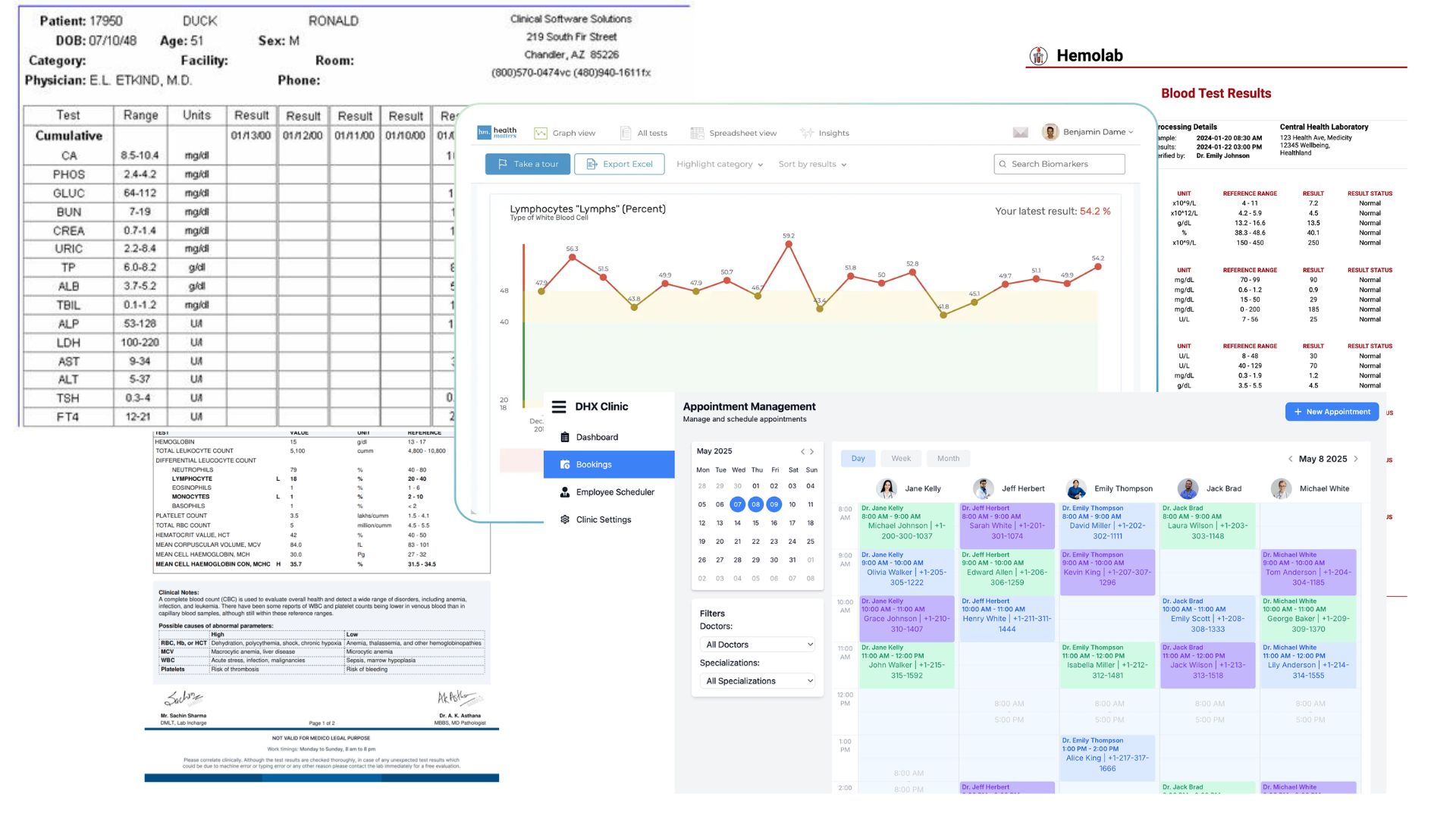Viewport: 1456px width, 819px height.
Task: Go to day before May 8 2025
Action: [x=1290, y=459]
